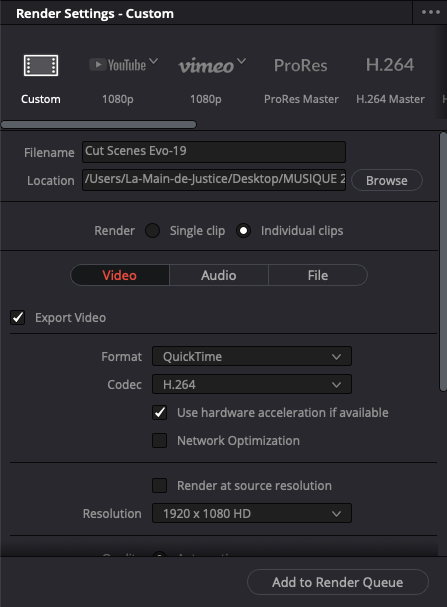Screen dimensions: 447x607
Task: Select the ProRes preset
Action: coord(300,65)
